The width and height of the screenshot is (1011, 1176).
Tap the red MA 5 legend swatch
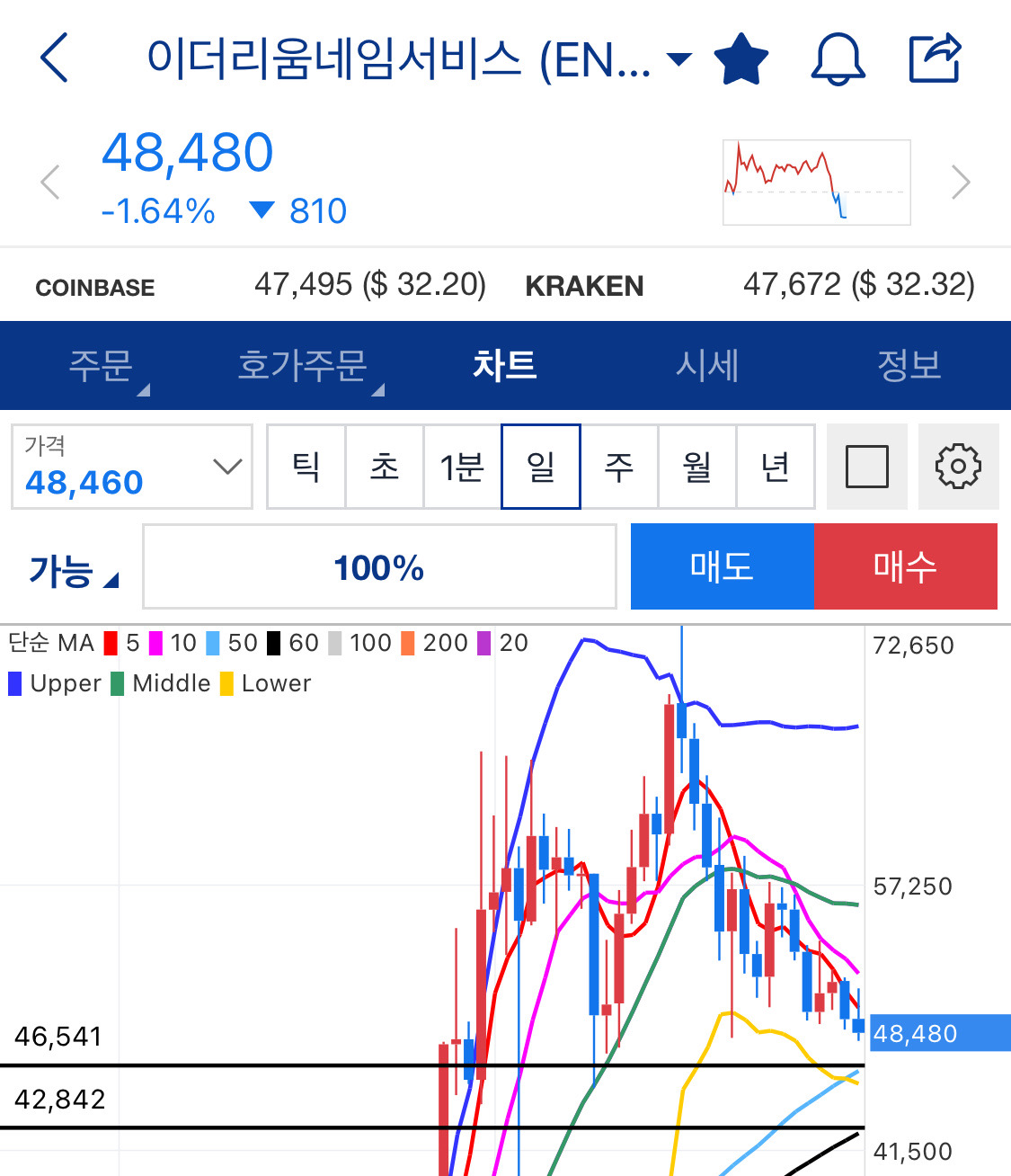pos(111,644)
